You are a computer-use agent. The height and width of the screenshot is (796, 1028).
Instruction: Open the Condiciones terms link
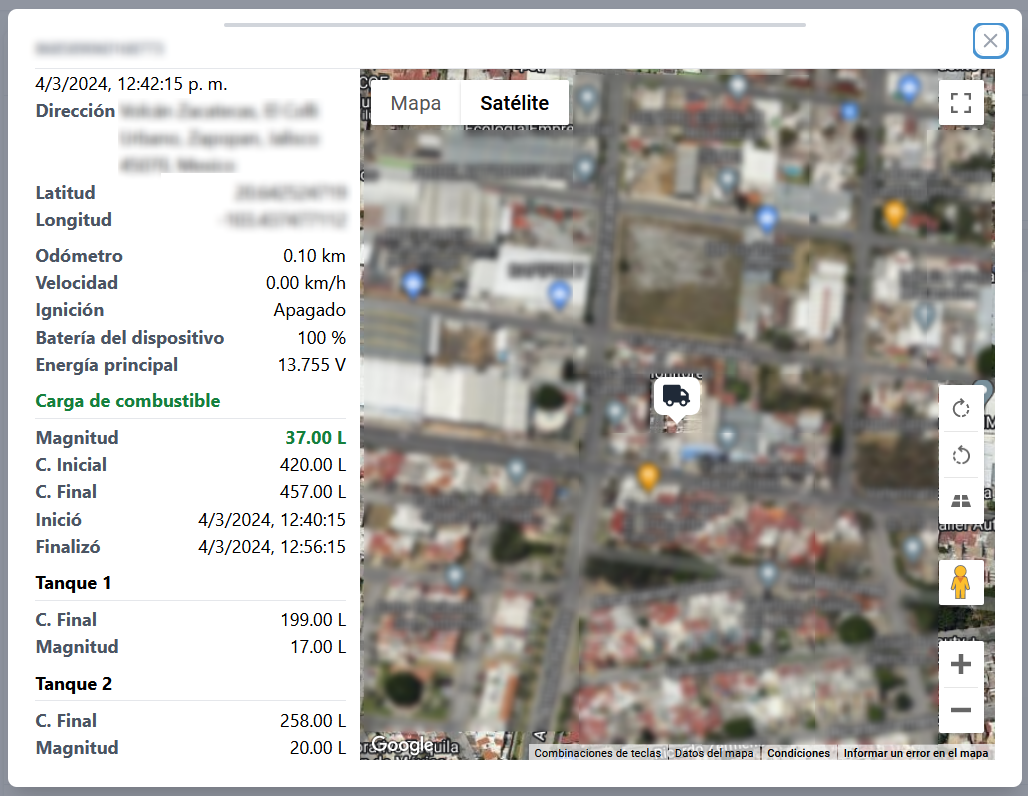(798, 753)
